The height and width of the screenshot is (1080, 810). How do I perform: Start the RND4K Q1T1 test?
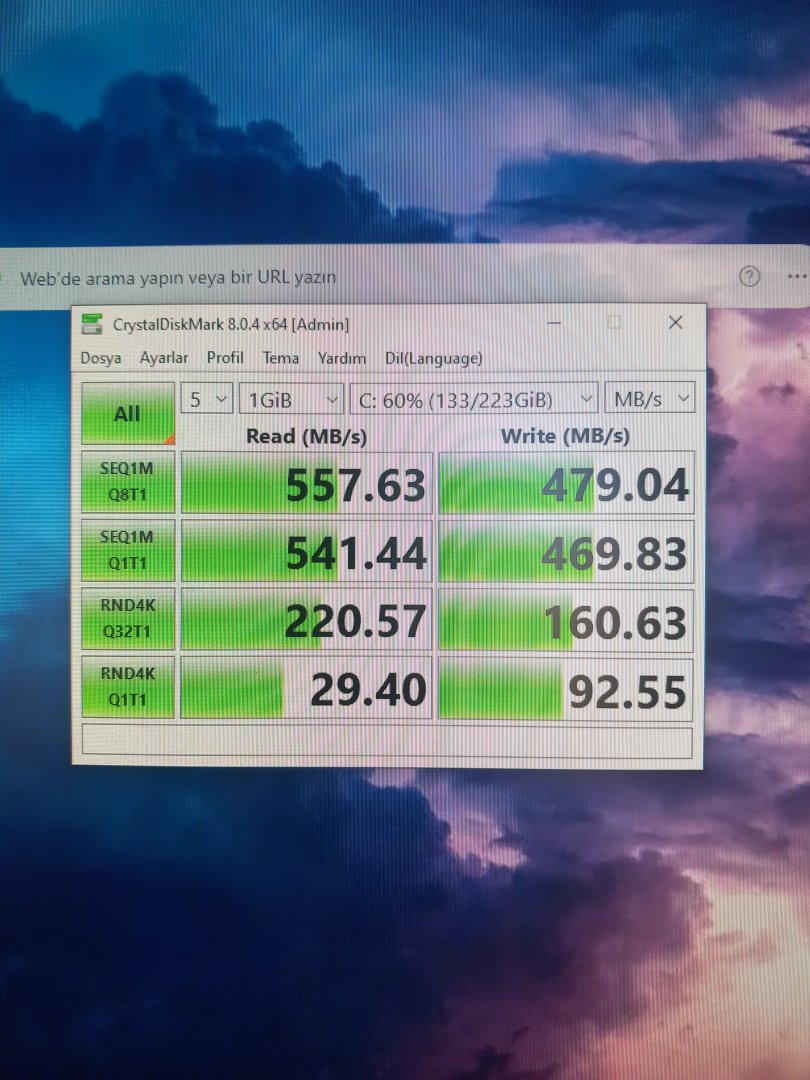[x=127, y=686]
